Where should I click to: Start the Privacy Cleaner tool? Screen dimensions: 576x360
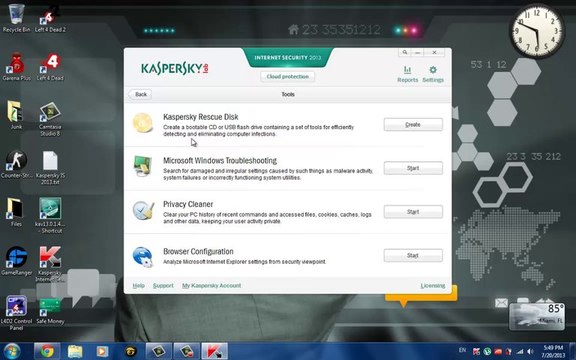[413, 212]
